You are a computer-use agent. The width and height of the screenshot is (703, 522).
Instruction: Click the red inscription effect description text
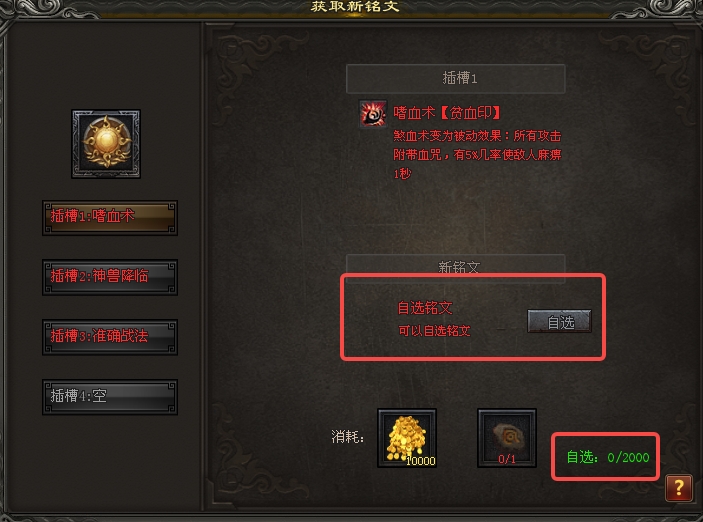pos(477,155)
